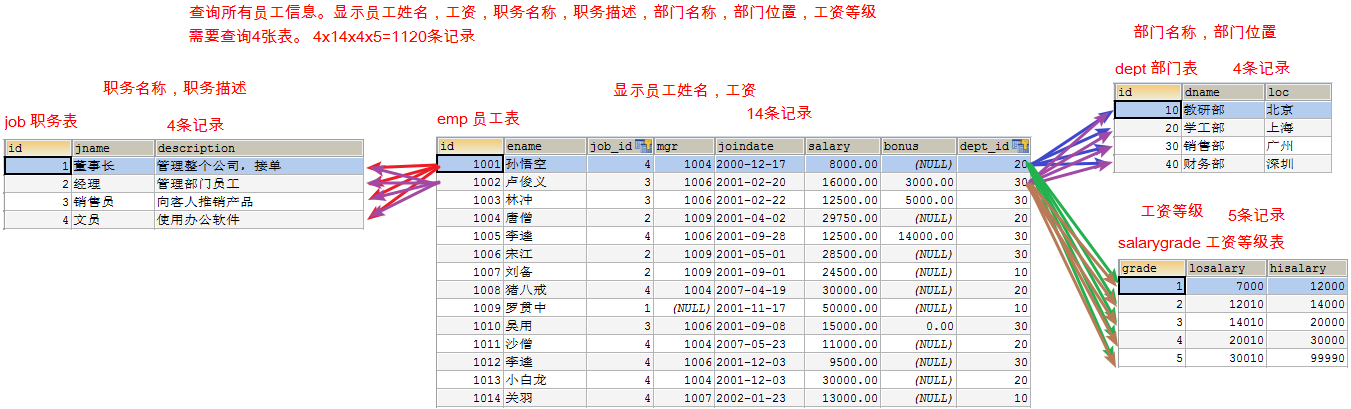The height and width of the screenshot is (409, 1351).
Task: Click the joindate column header
Action: [x=759, y=146]
